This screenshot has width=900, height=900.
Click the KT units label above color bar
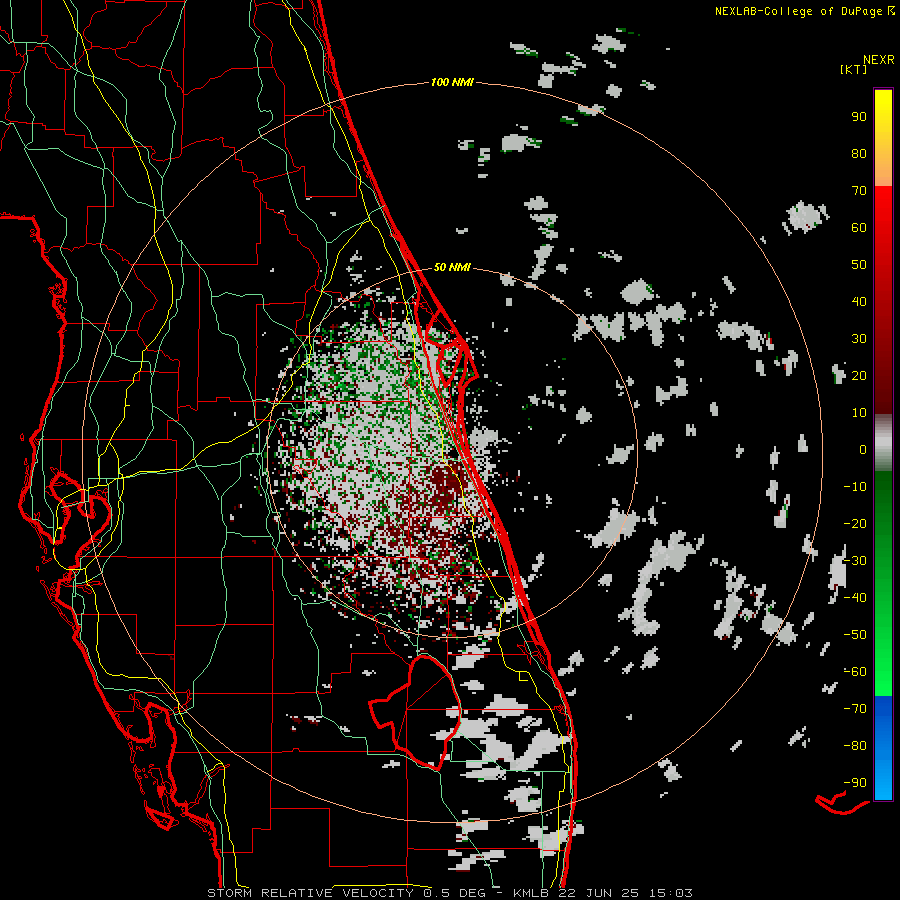tap(854, 69)
